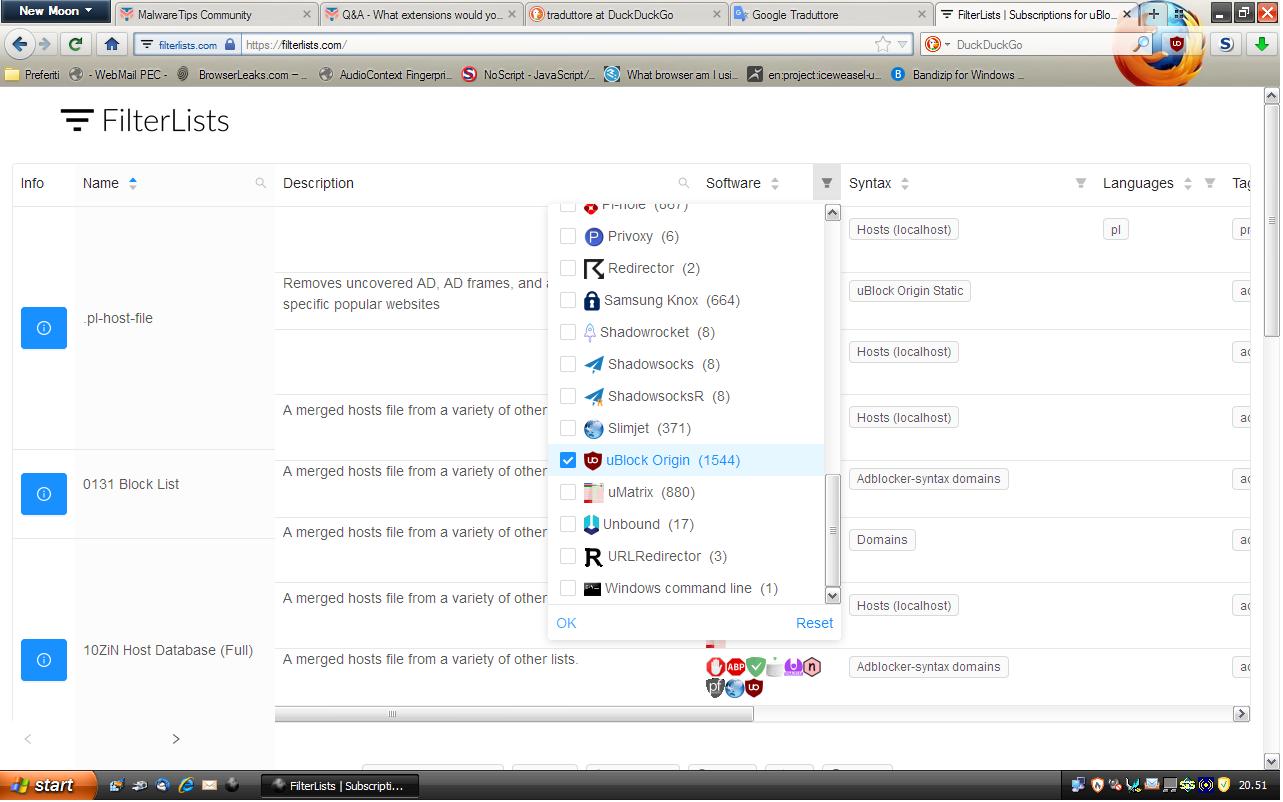Open the NoScript - JavaScript bookmark
Screen dimensions: 1283x802
point(529,75)
